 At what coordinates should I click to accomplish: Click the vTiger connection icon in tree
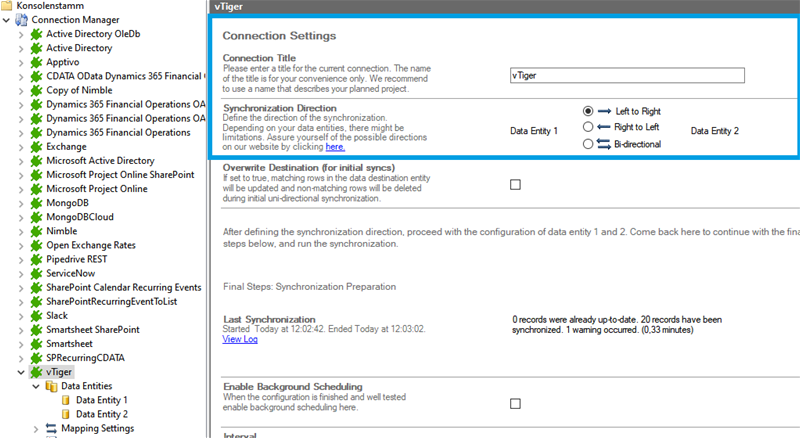coord(36,371)
